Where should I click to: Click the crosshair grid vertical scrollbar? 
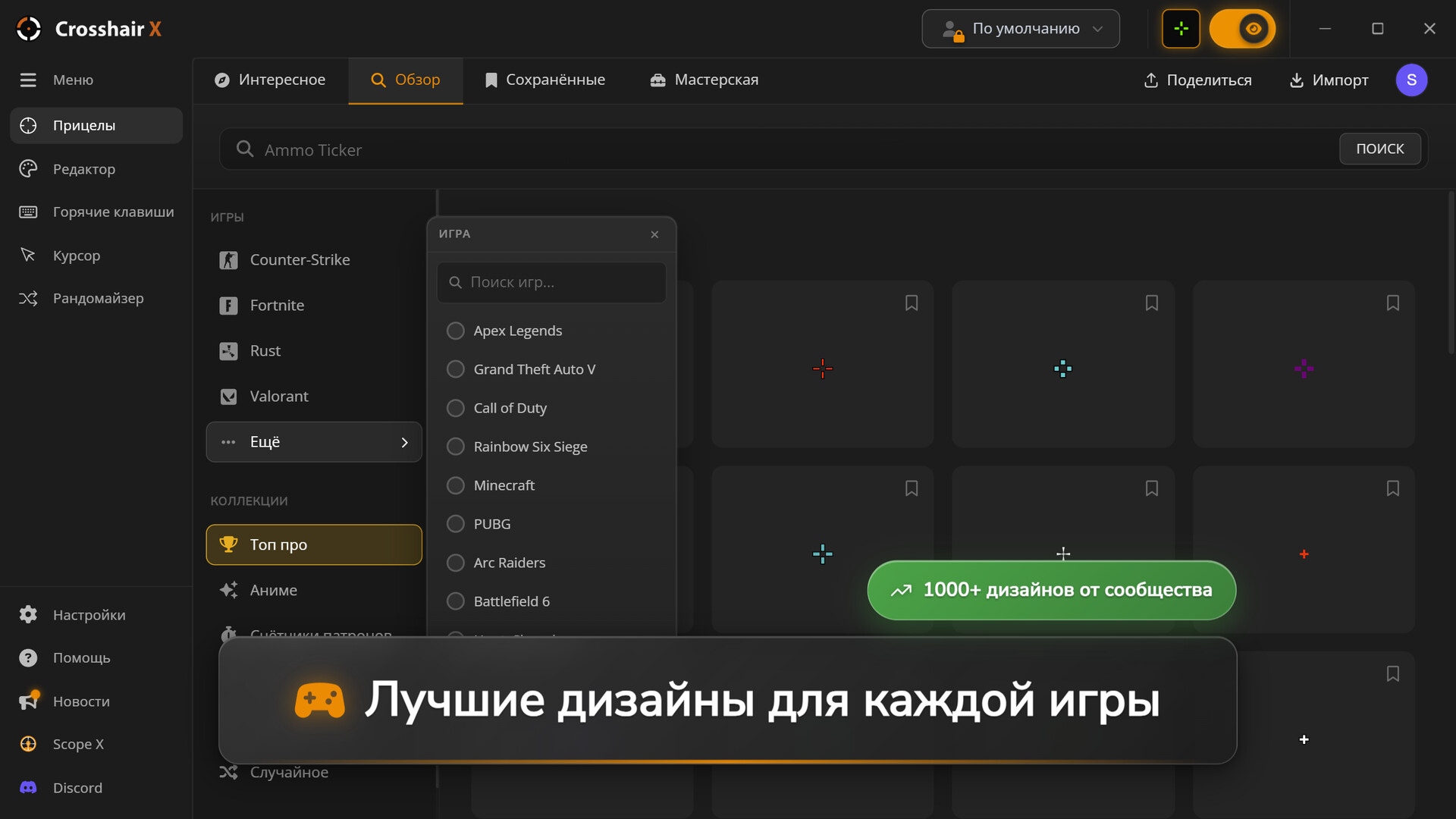point(1451,273)
